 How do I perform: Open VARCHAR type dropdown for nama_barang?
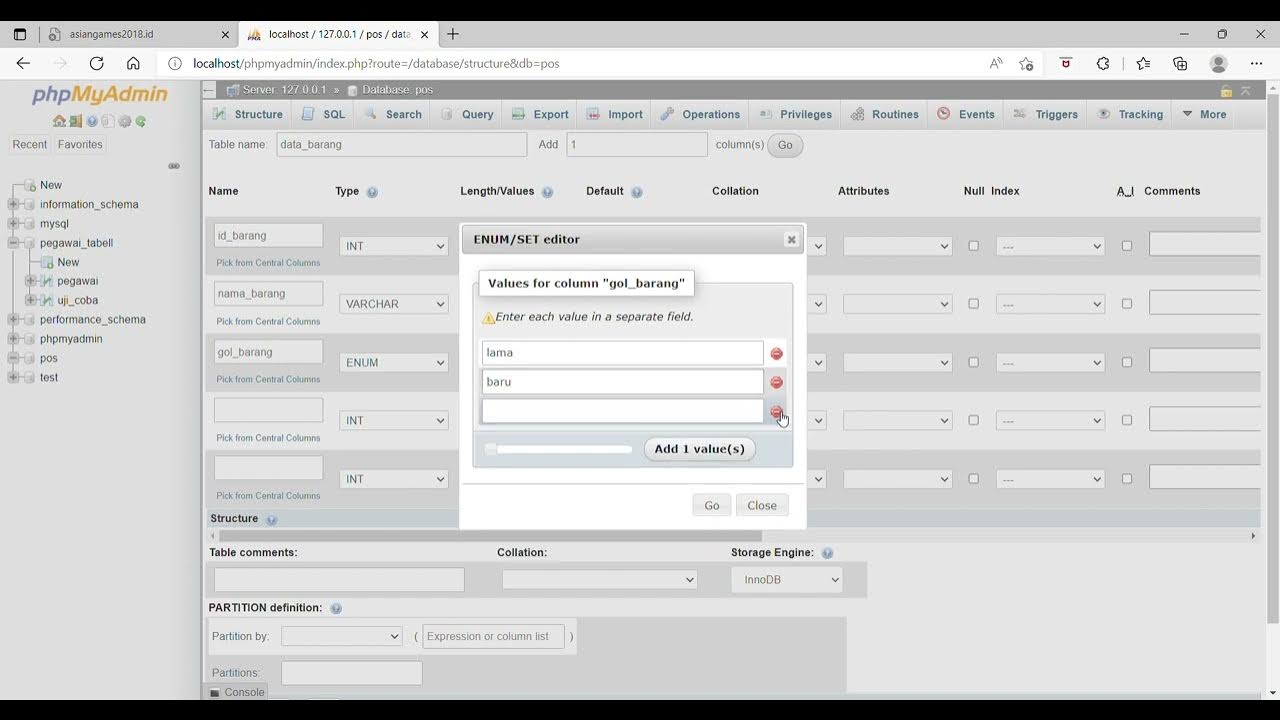tap(394, 304)
